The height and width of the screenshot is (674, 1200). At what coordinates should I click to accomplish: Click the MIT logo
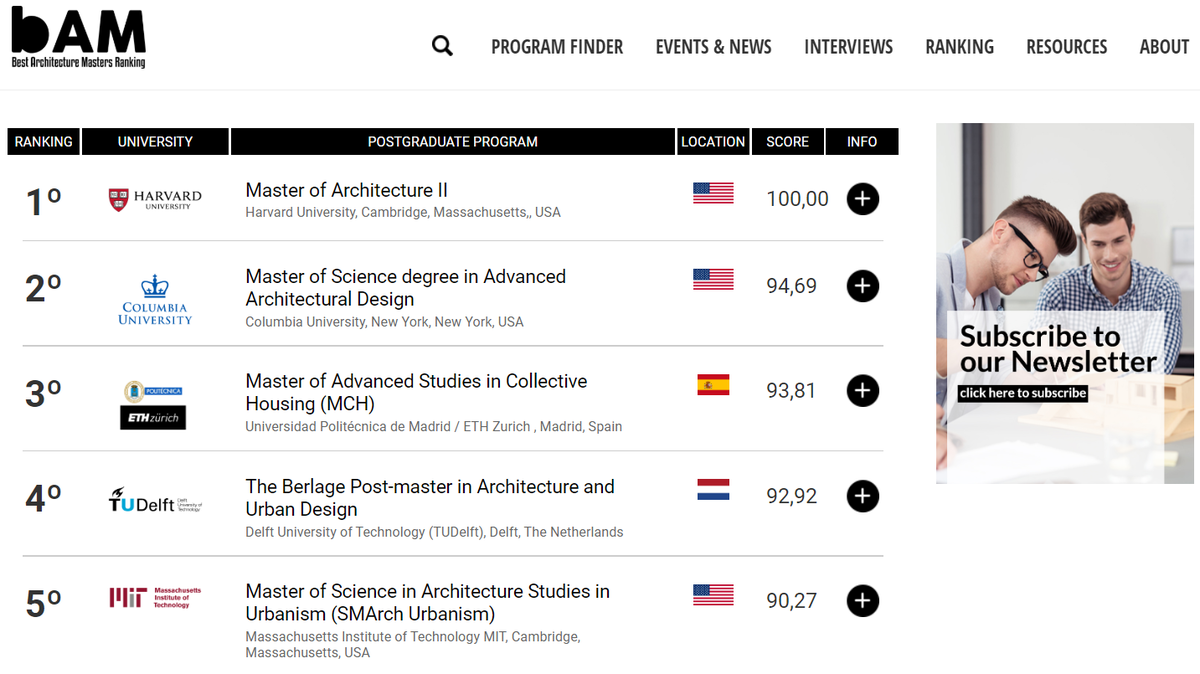tap(155, 598)
